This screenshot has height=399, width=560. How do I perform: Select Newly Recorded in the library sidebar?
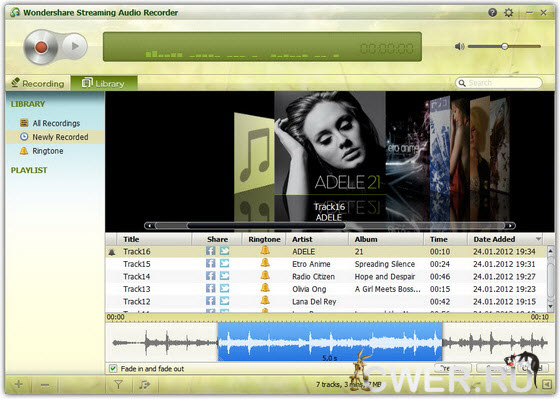tap(54, 137)
